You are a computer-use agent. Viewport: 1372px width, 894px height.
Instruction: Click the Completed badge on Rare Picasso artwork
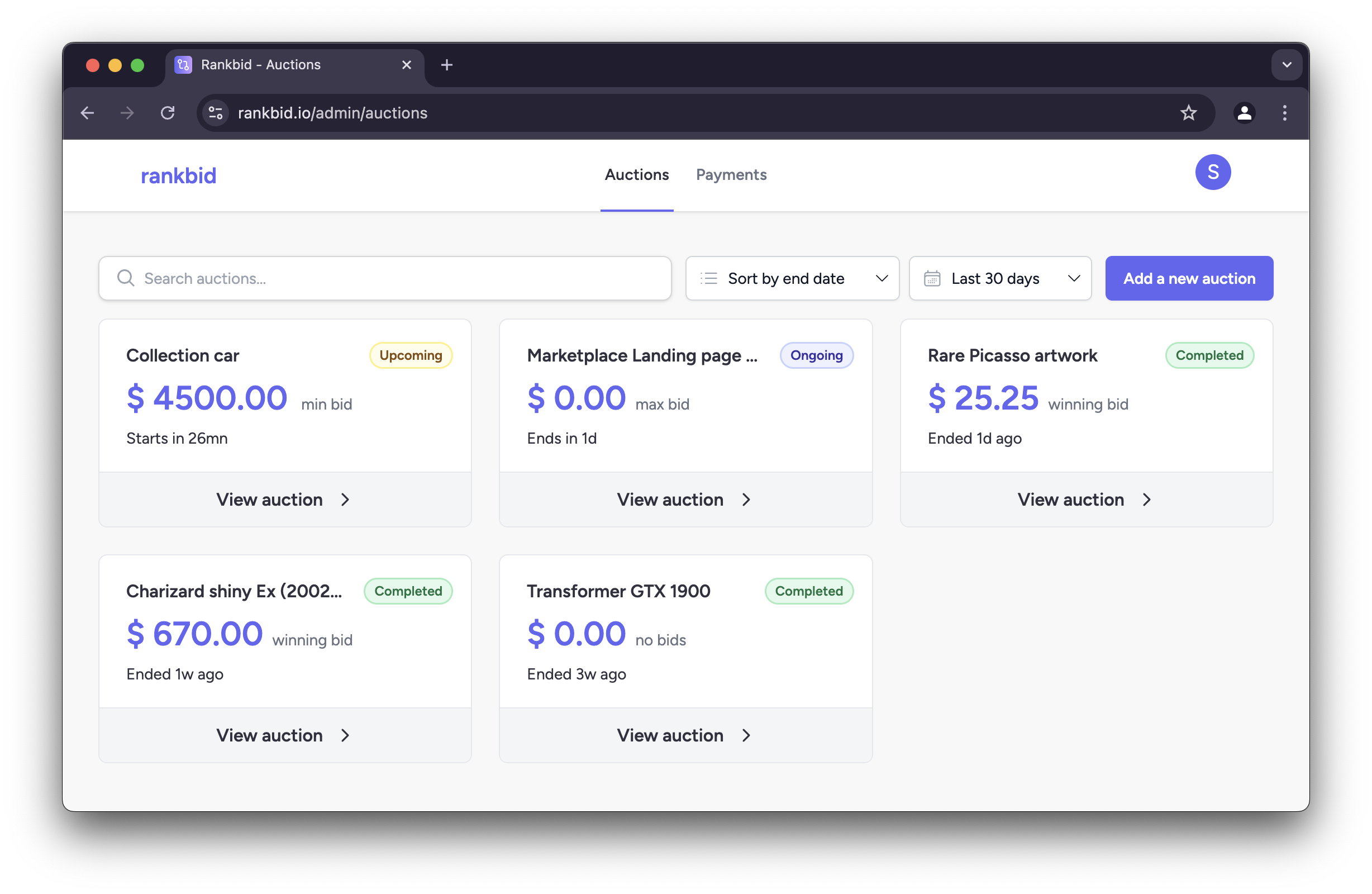pyautogui.click(x=1209, y=355)
